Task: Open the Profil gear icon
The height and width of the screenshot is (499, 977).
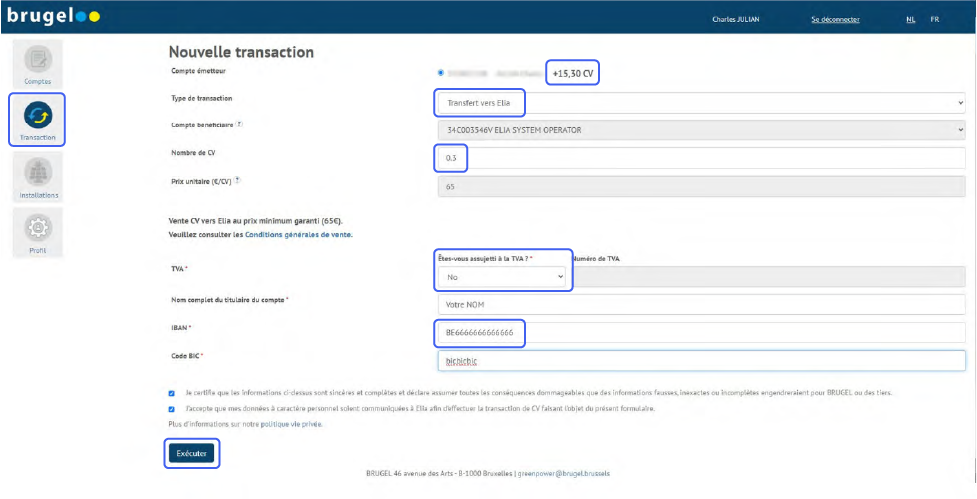Action: coord(37,229)
